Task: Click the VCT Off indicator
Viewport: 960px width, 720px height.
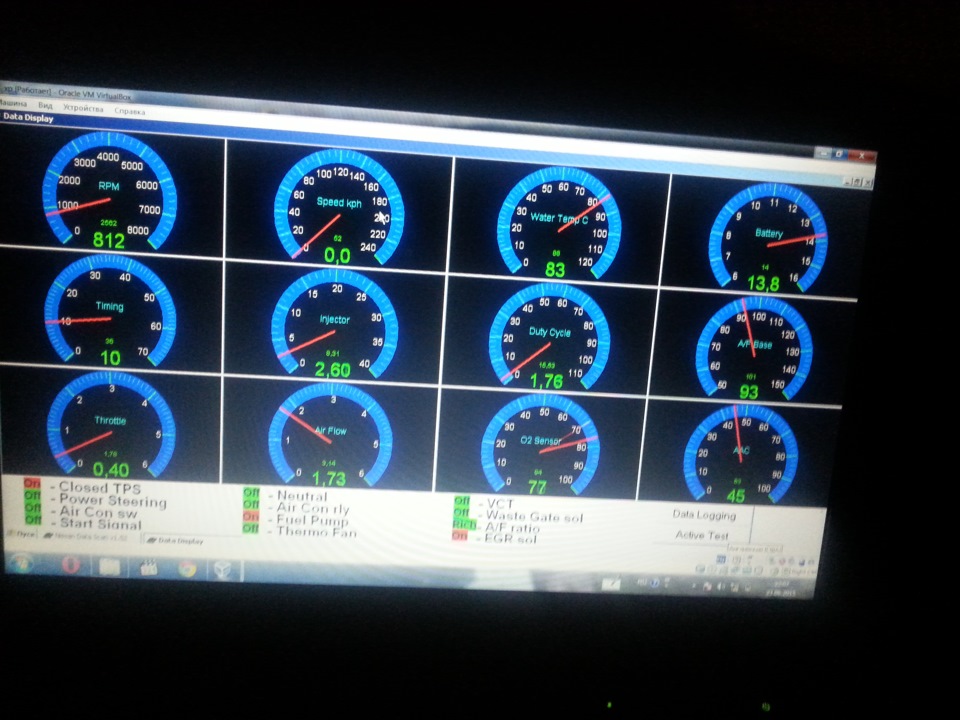Action: tap(462, 501)
